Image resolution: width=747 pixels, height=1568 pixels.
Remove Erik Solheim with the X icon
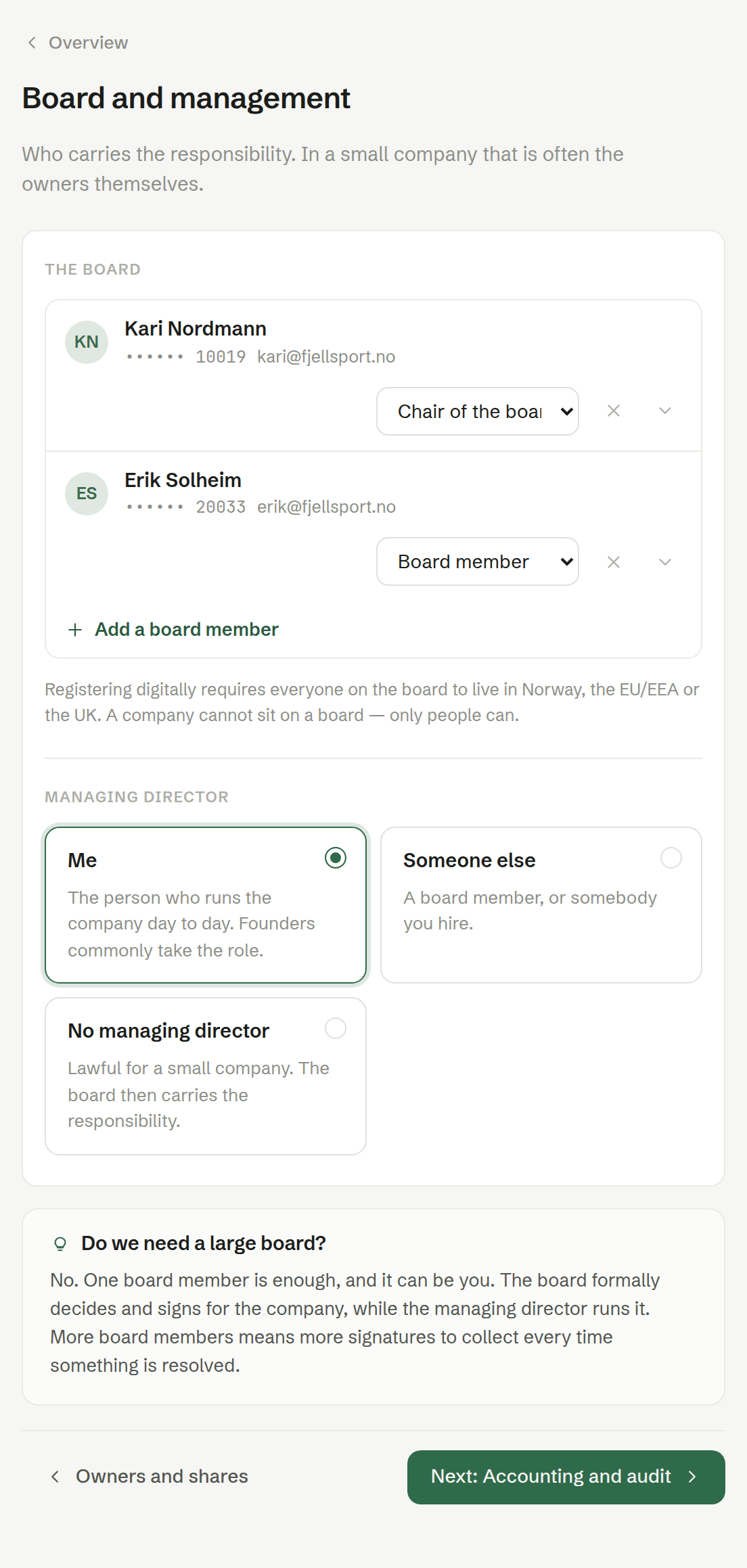click(614, 562)
